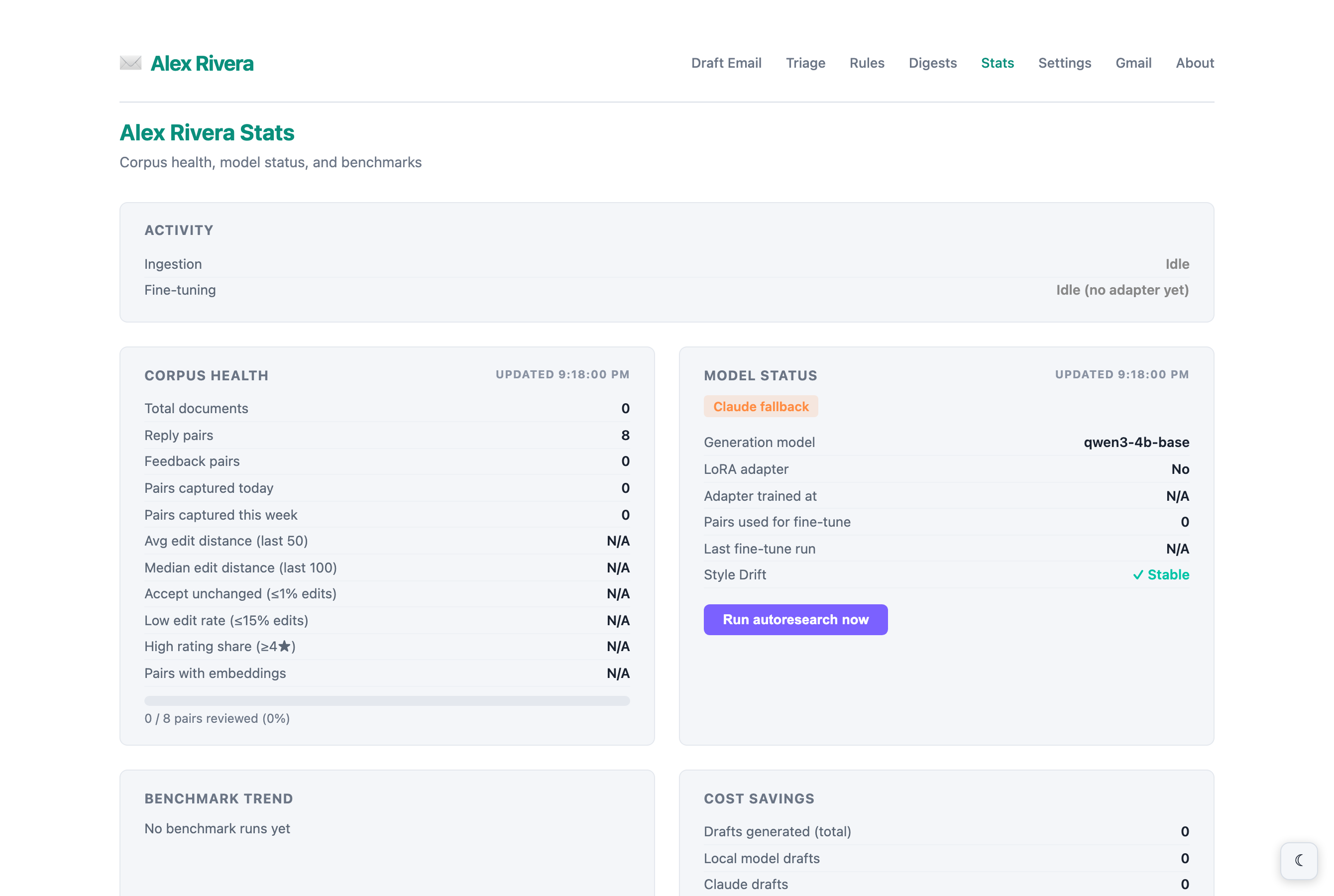Click 'ACTIVITY' section heading
The image size is (1334, 896).
click(179, 230)
